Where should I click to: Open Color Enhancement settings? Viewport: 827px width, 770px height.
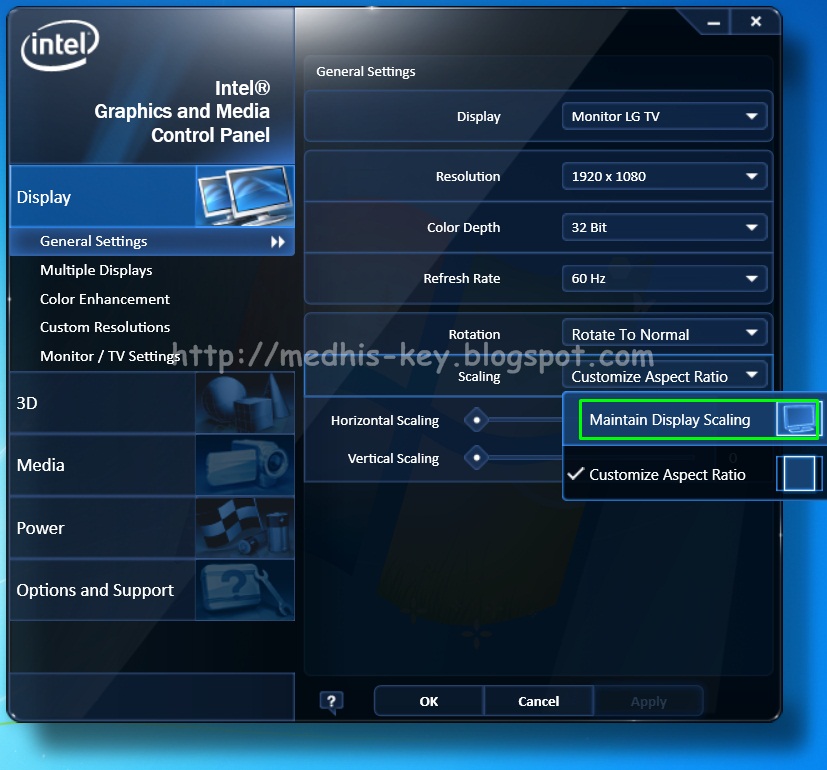point(105,299)
